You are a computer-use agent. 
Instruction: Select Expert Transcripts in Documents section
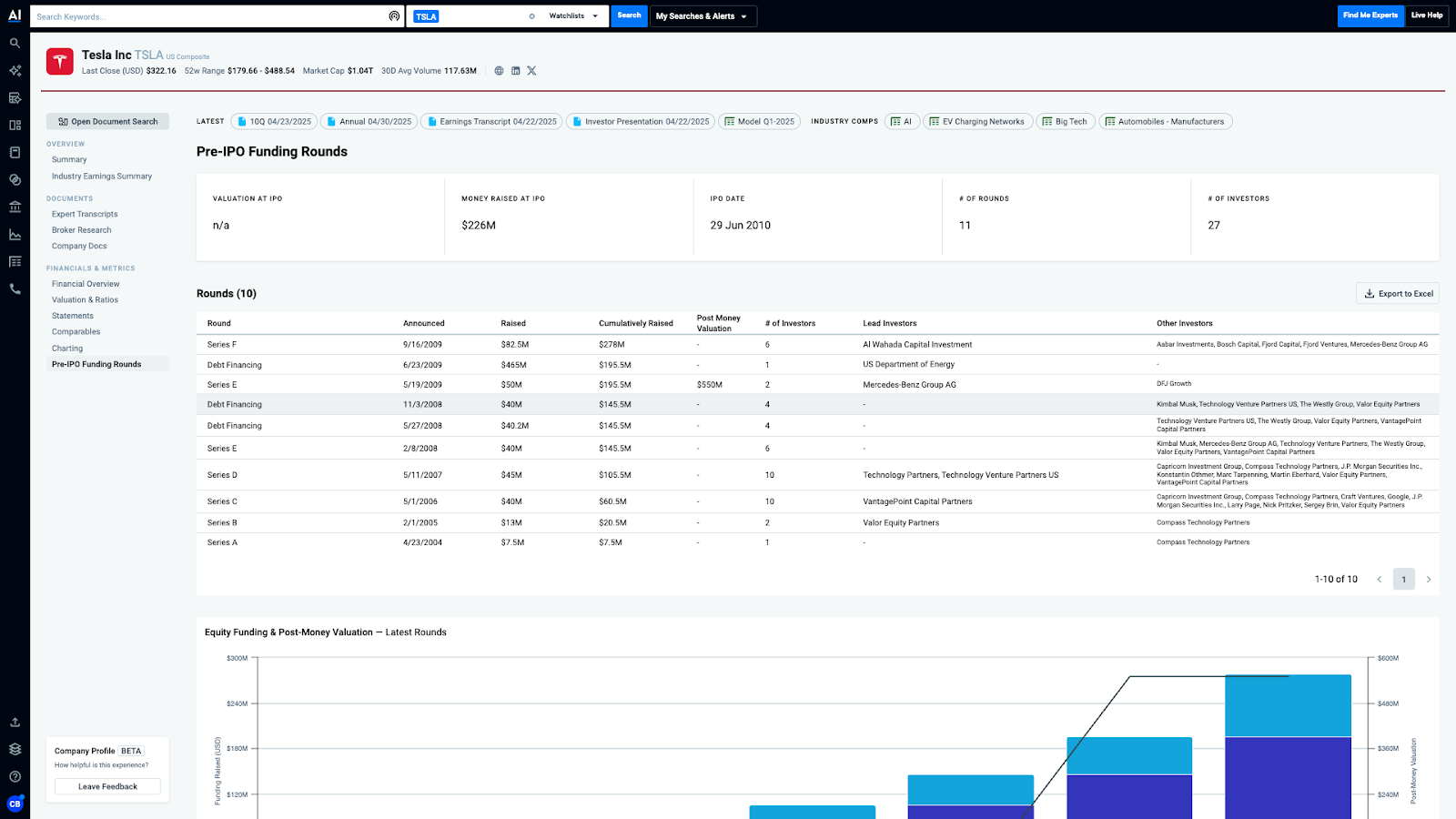point(85,214)
